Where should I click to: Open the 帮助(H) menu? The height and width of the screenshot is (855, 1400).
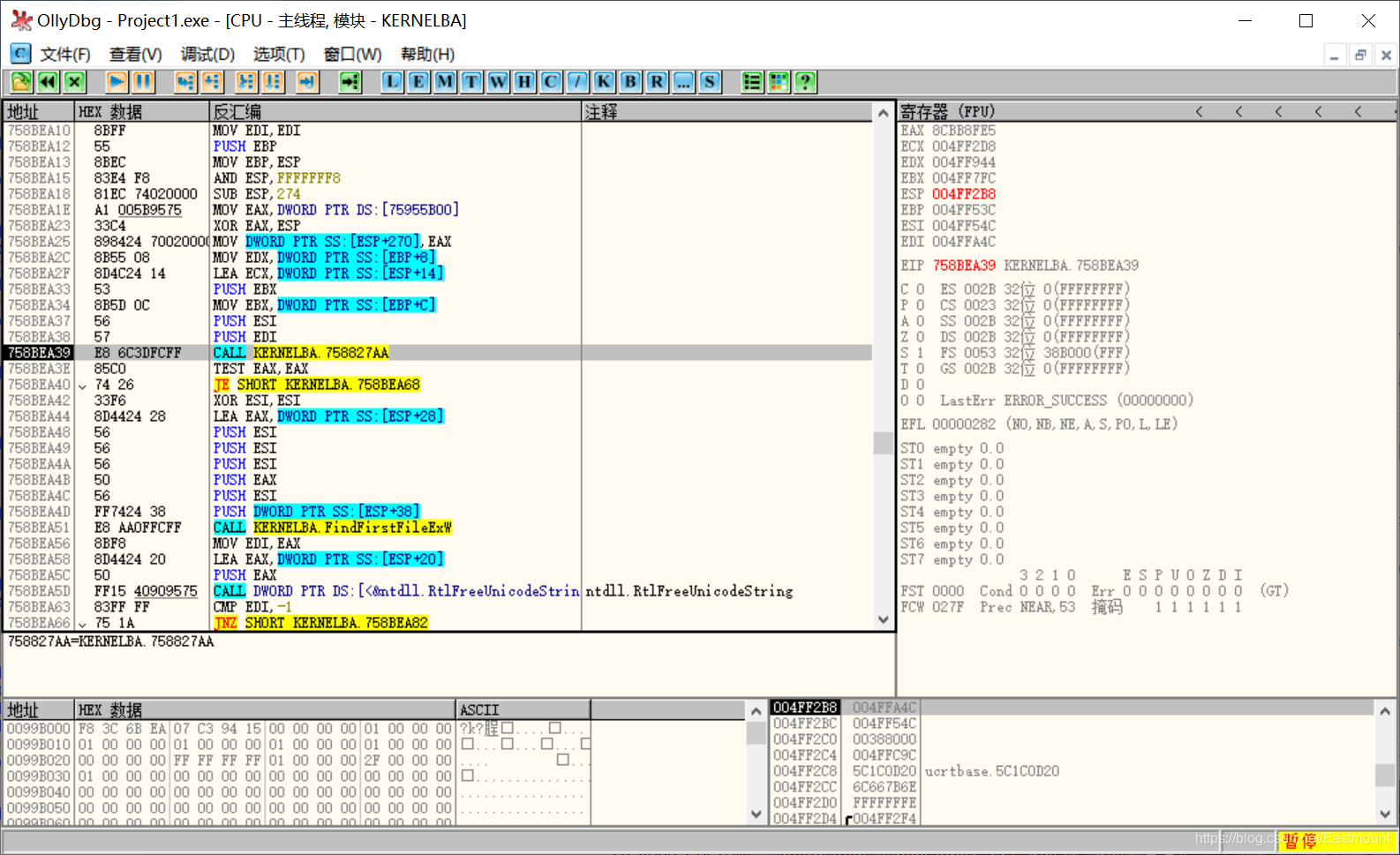click(x=427, y=55)
